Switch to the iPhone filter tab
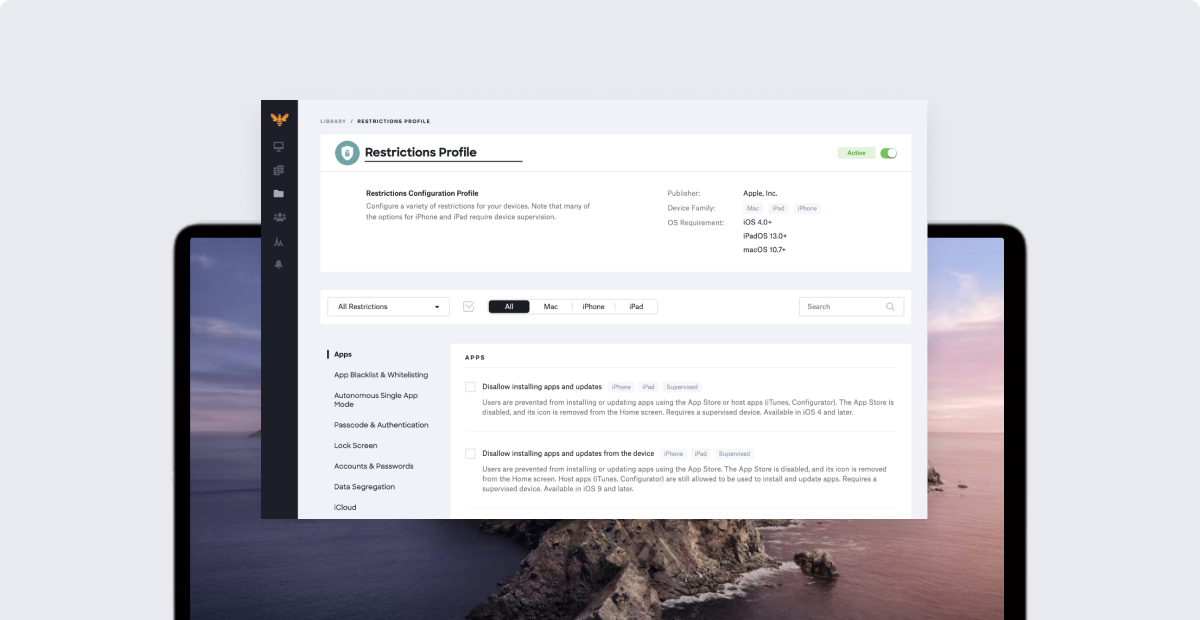 [x=593, y=307]
